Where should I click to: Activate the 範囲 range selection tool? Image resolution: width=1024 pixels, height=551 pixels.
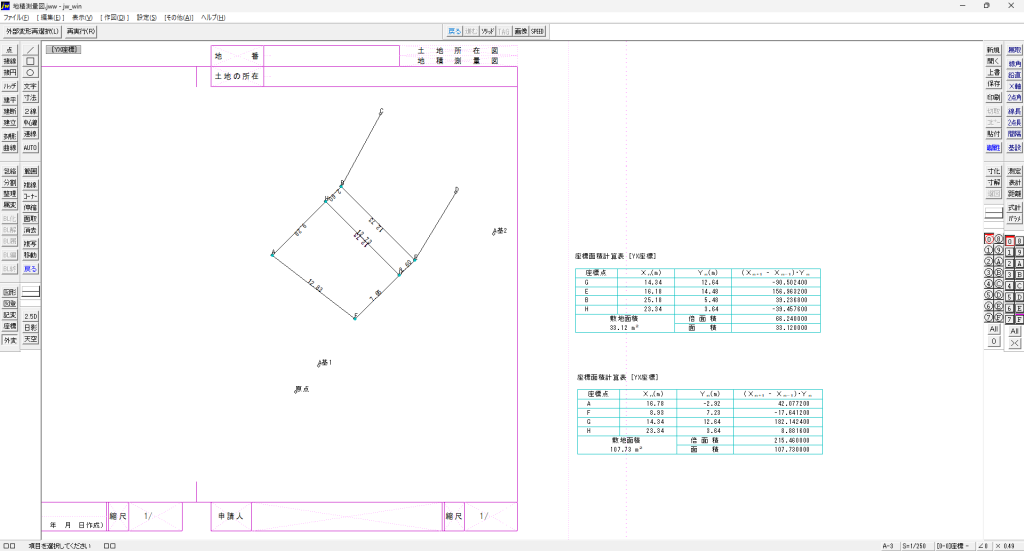(30, 171)
